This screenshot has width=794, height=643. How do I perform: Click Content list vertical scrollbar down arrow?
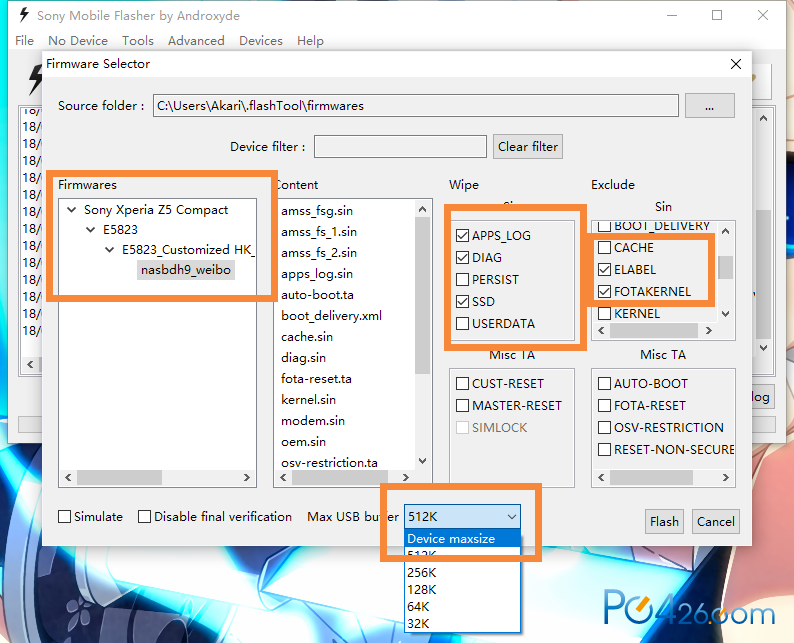tap(423, 461)
